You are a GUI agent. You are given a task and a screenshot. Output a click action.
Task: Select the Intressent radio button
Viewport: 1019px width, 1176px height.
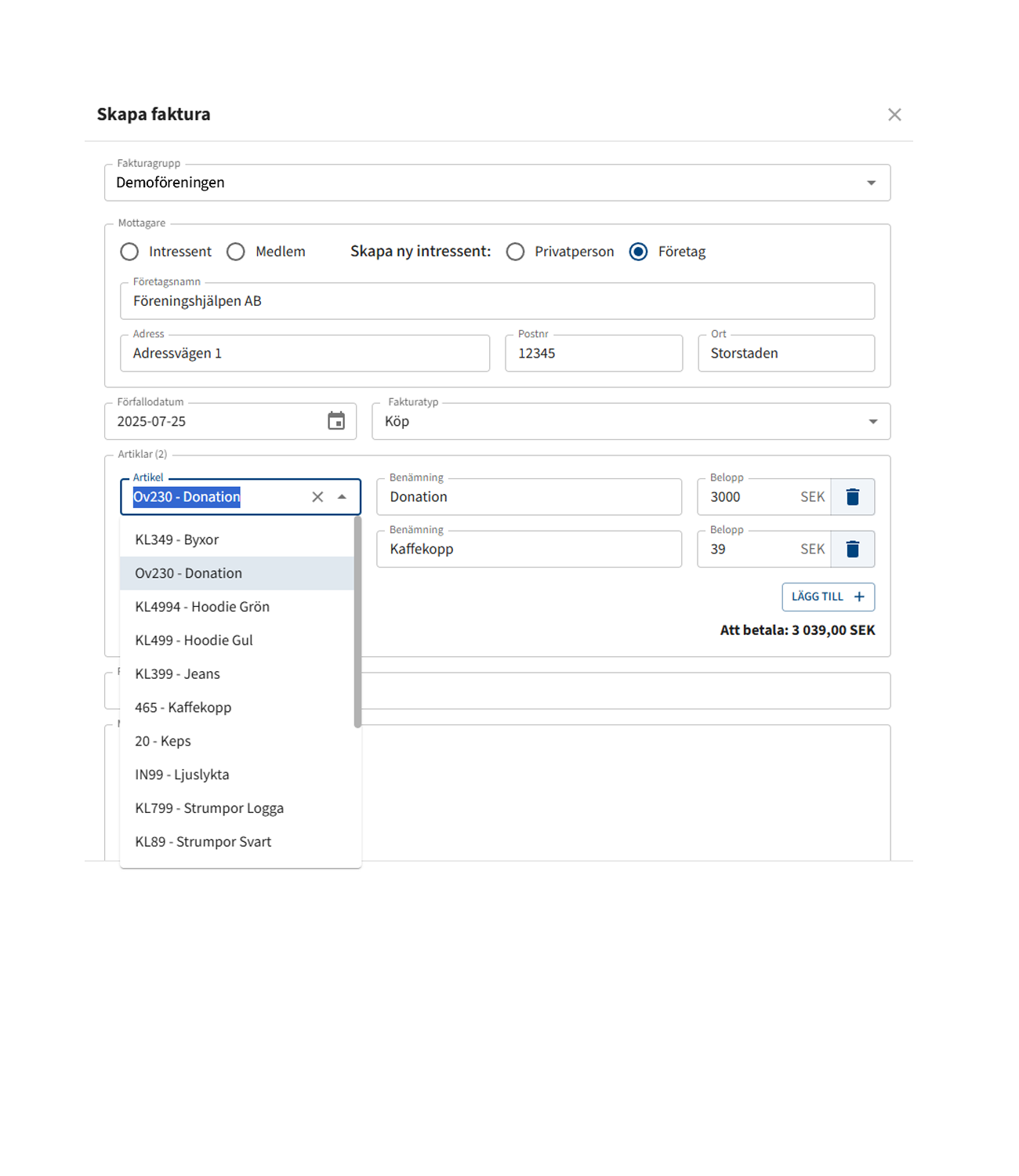pos(129,252)
